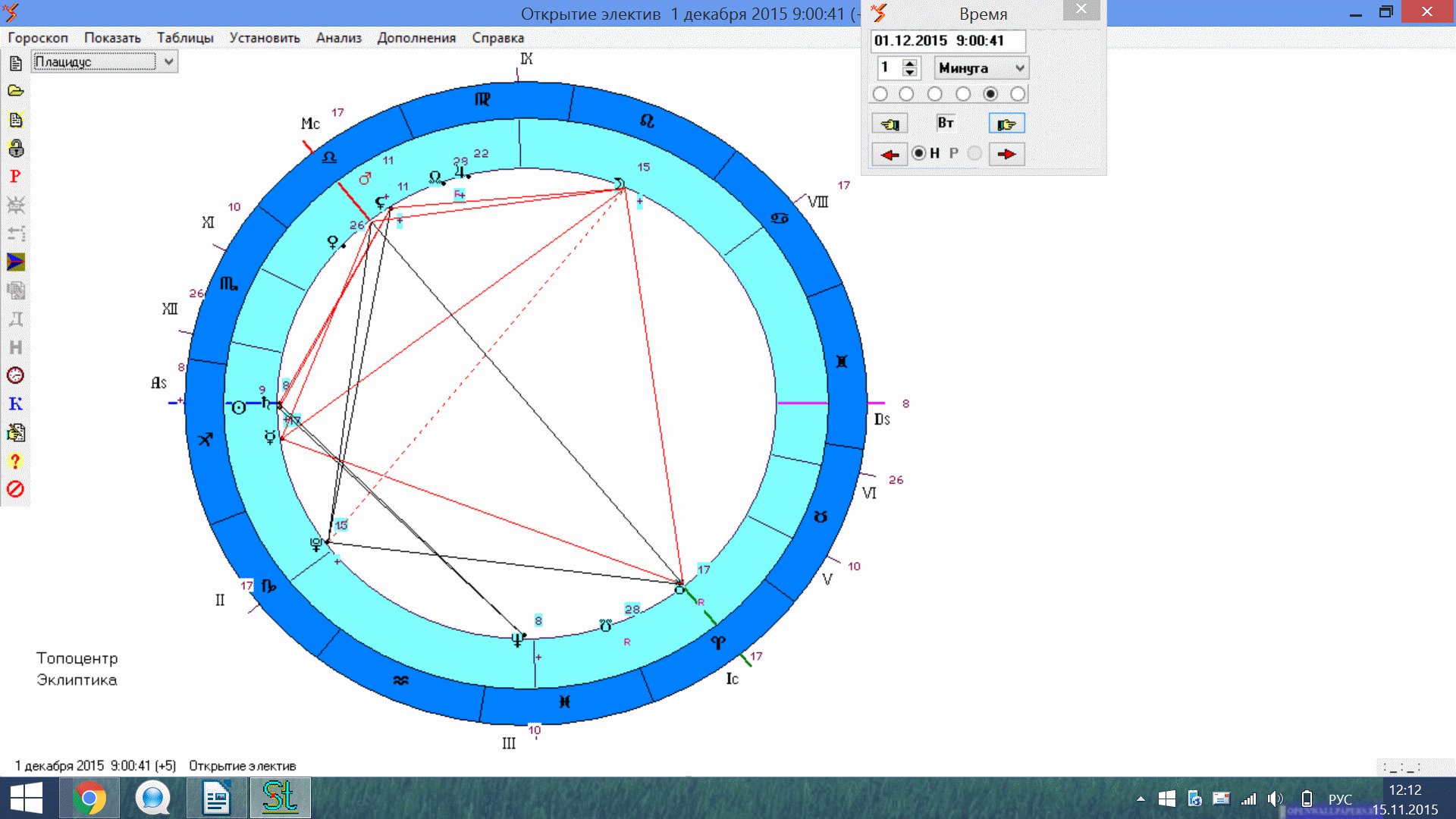Viewport: 1456px width, 819px height.
Task: Click the yellow question mark help icon
Action: tap(15, 461)
